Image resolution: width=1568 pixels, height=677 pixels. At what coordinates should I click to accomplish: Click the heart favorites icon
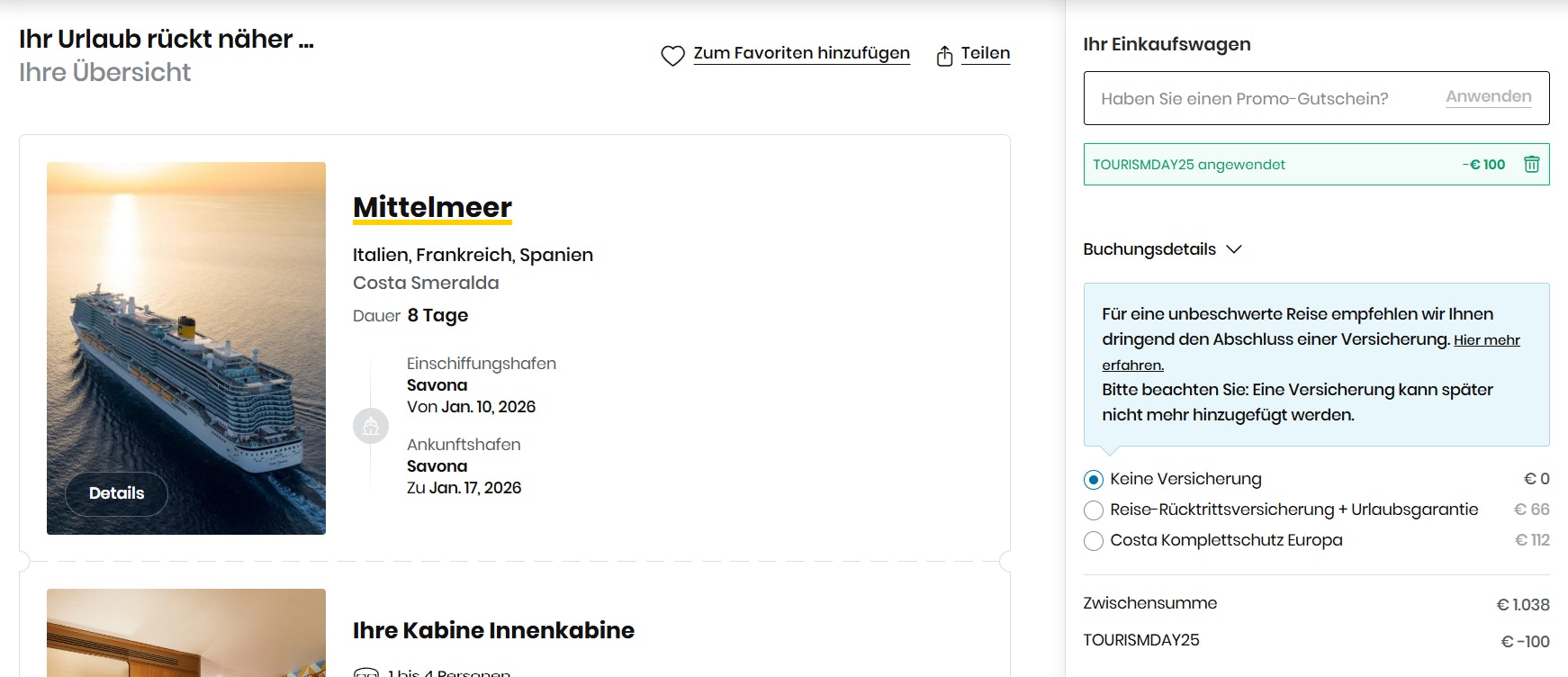click(672, 56)
